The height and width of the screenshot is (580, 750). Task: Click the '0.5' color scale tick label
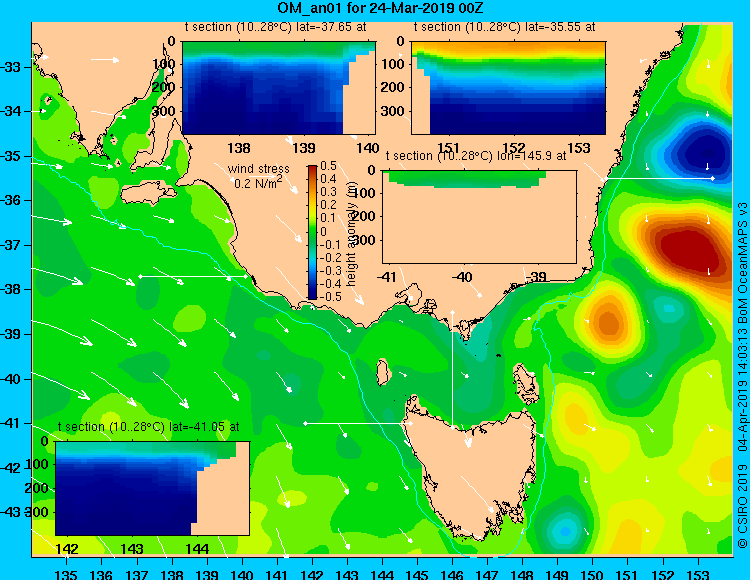328,166
